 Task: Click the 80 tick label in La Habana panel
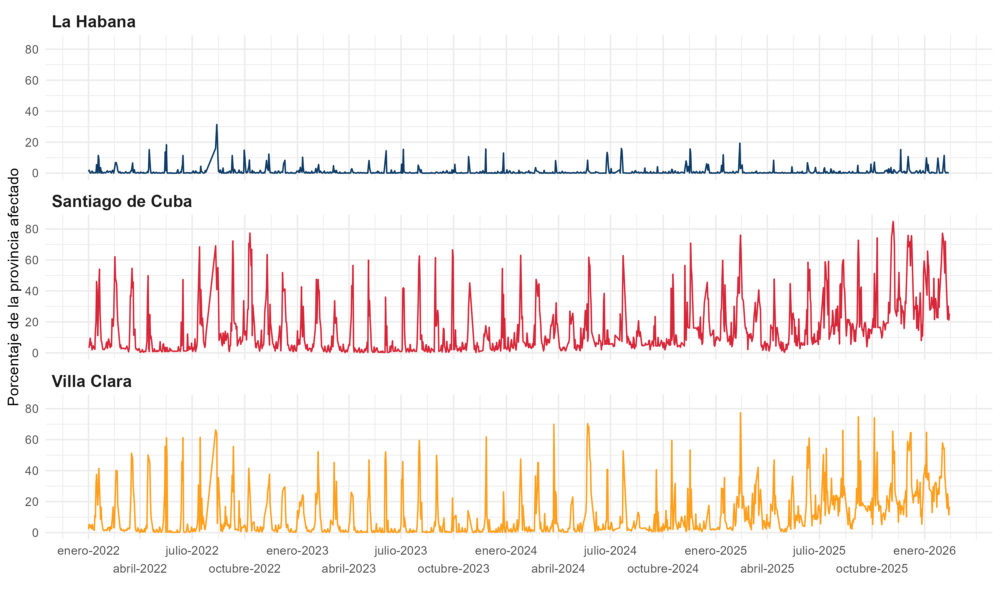coord(31,49)
